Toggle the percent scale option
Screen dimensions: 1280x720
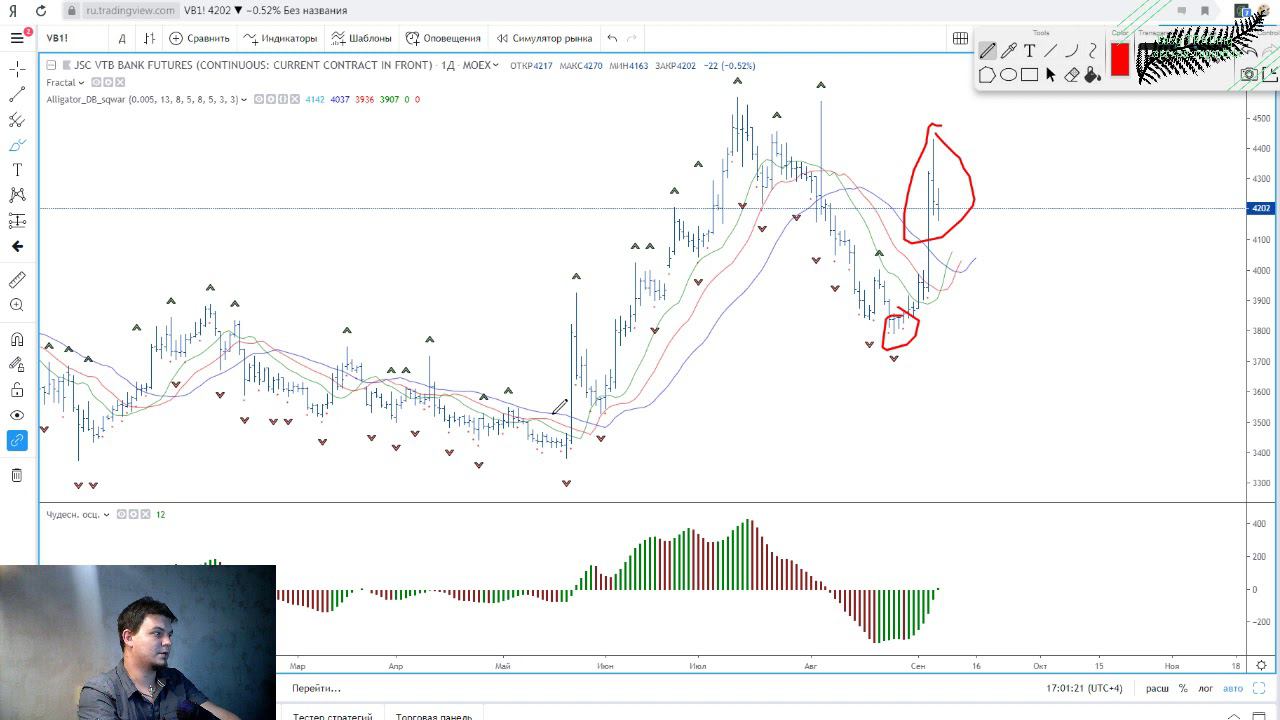point(1183,688)
